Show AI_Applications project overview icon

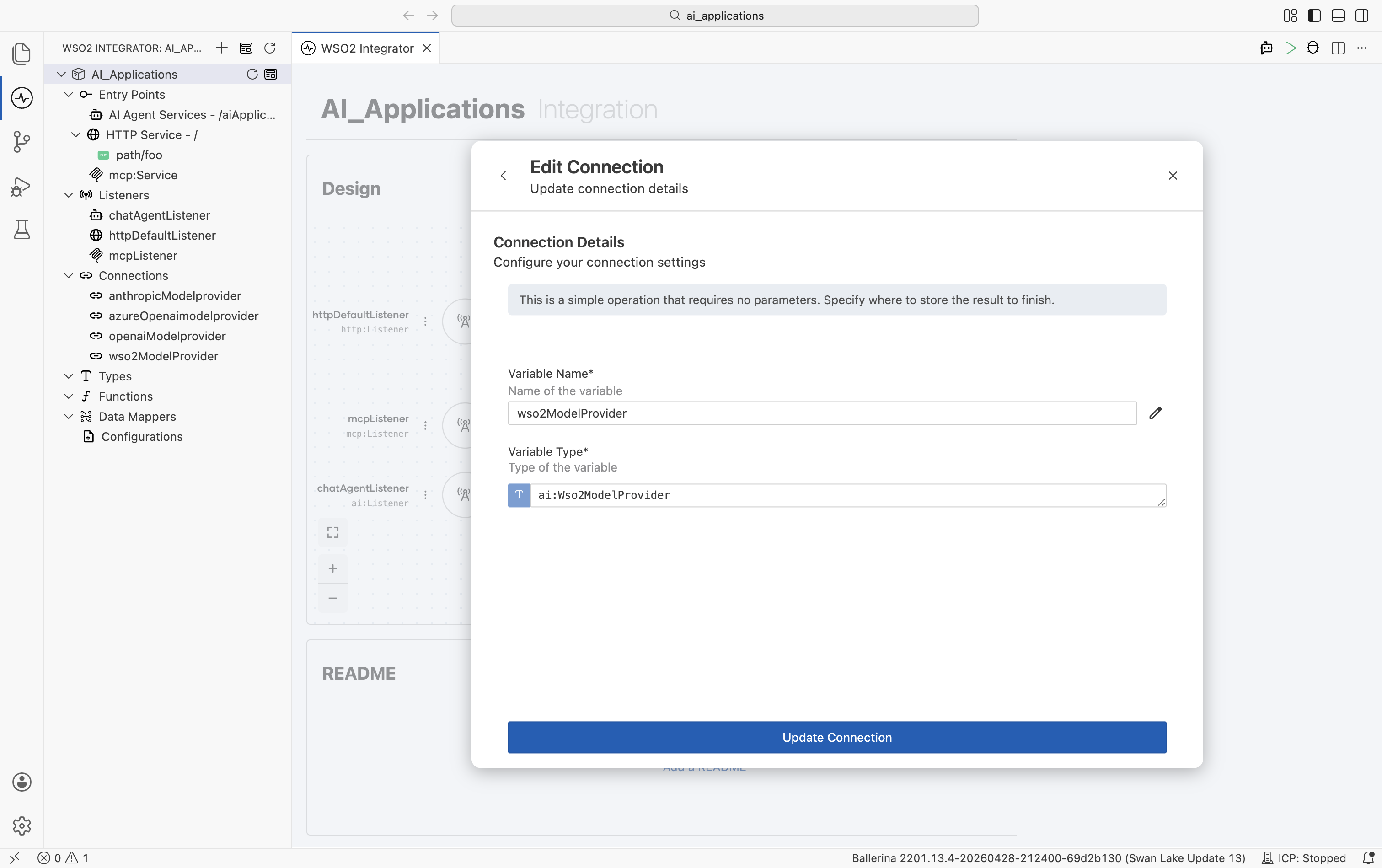coord(271,74)
